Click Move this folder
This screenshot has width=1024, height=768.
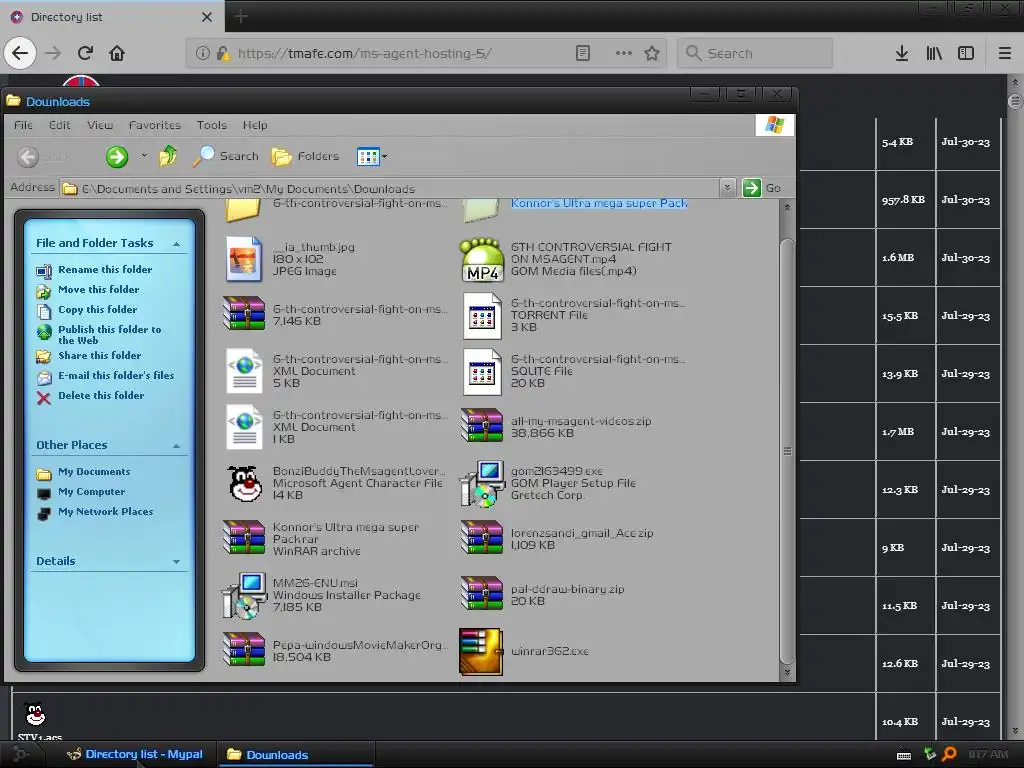(98, 289)
